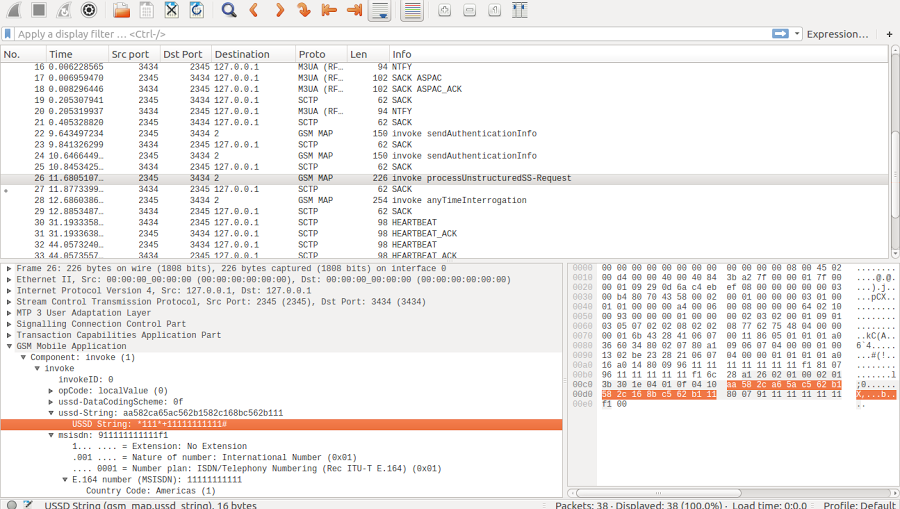
Task: Click the Resize columns icon
Action: point(519,10)
